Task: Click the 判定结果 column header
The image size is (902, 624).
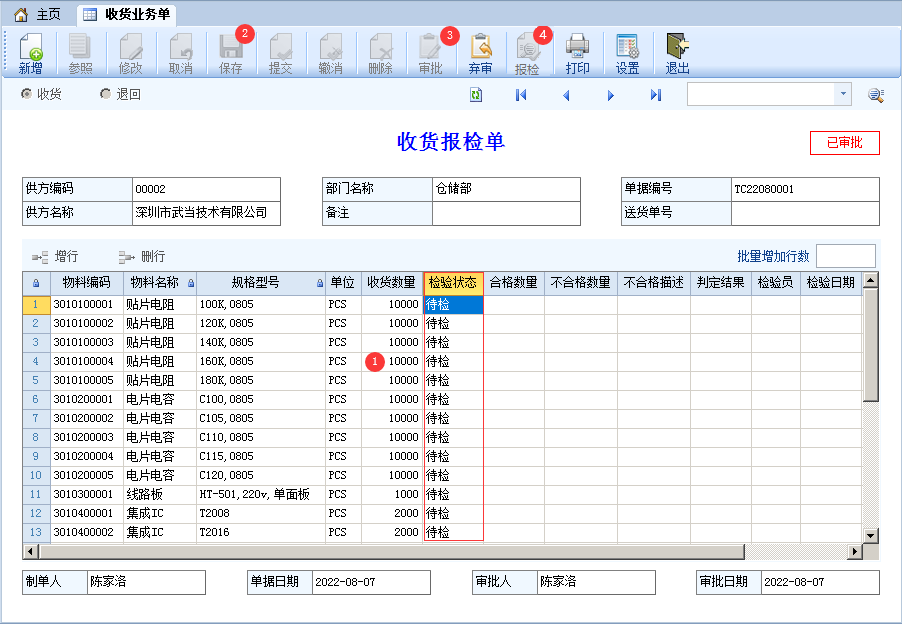Action: [720, 283]
